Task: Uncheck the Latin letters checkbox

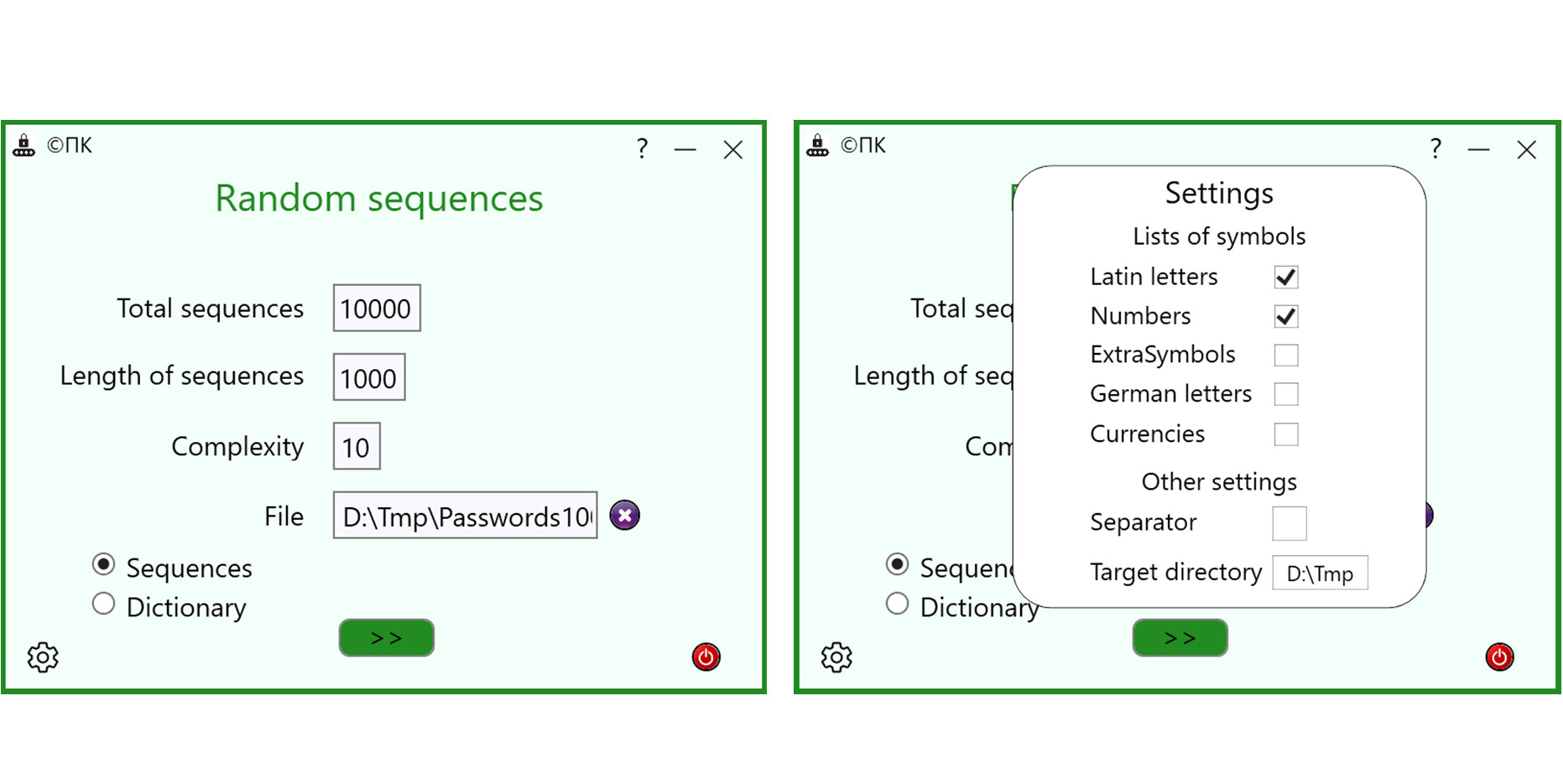Action: pos(1285,277)
